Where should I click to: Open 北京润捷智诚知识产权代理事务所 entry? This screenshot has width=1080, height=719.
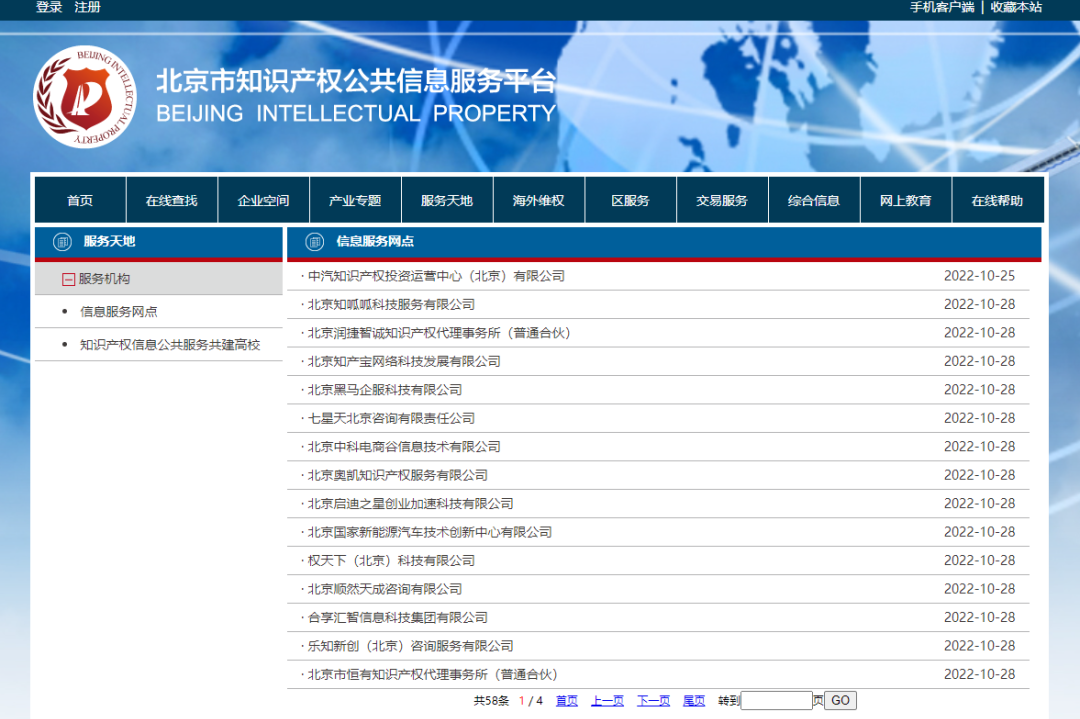(x=439, y=333)
